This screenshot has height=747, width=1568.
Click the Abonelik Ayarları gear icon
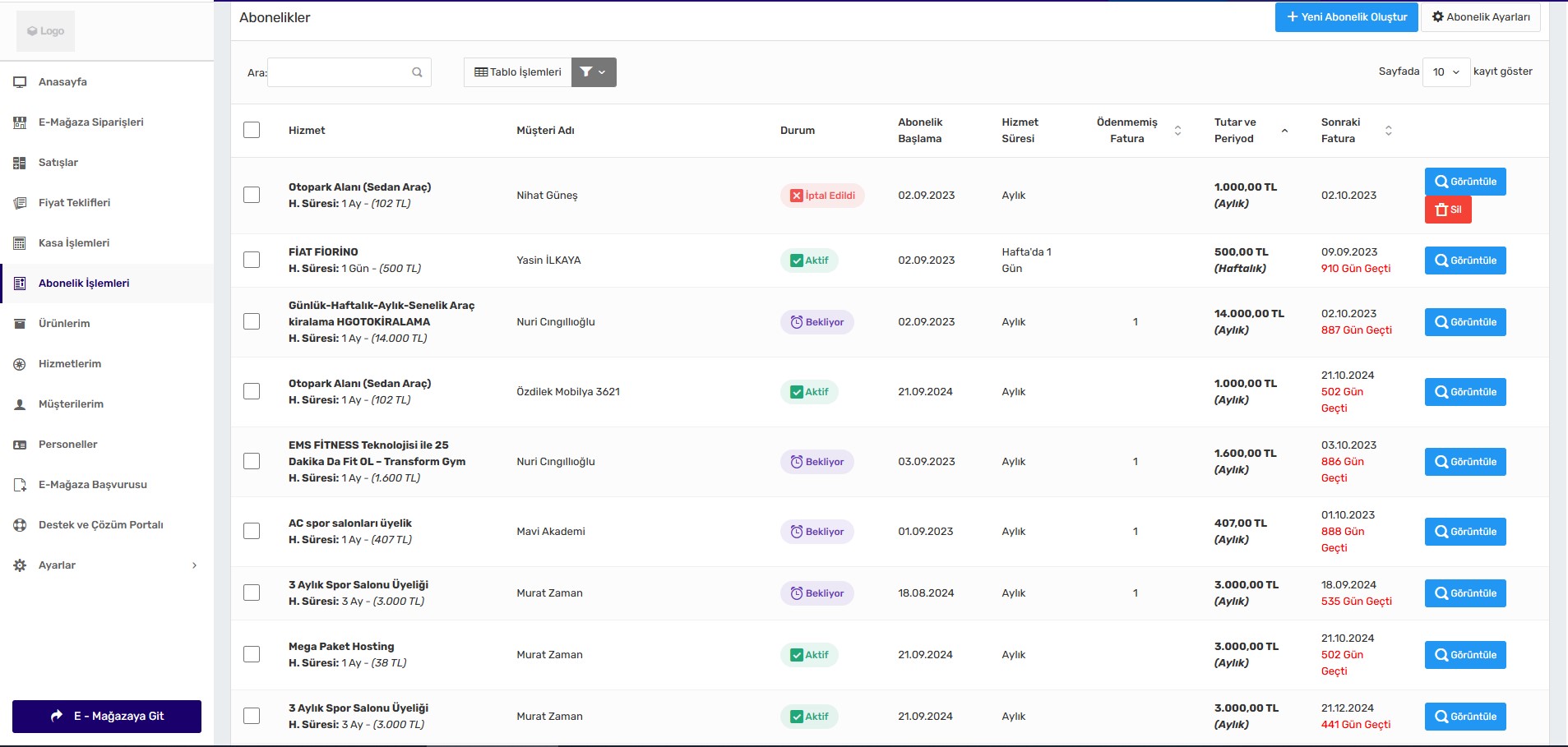[x=1437, y=16]
